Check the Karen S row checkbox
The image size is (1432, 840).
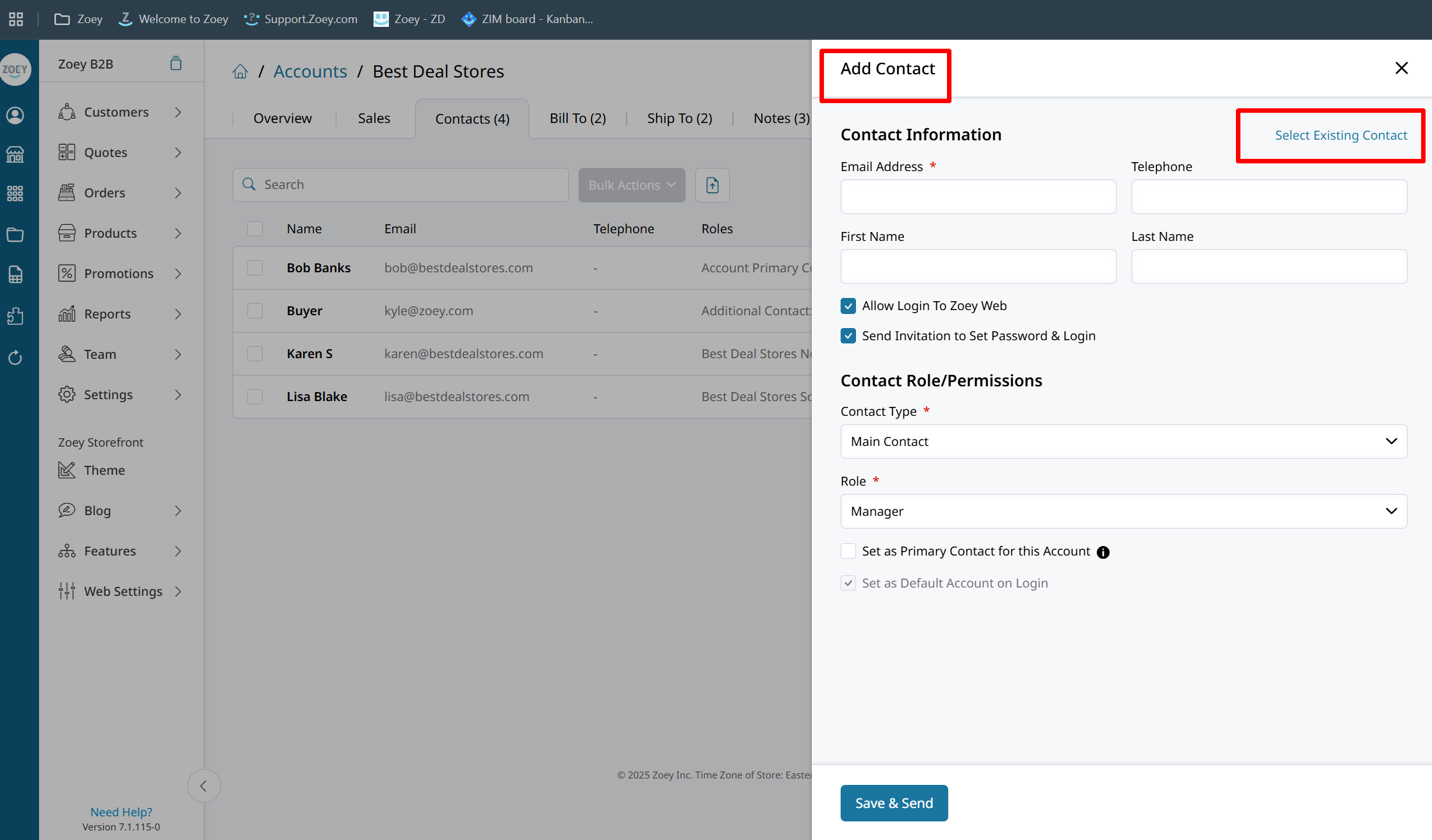(255, 354)
